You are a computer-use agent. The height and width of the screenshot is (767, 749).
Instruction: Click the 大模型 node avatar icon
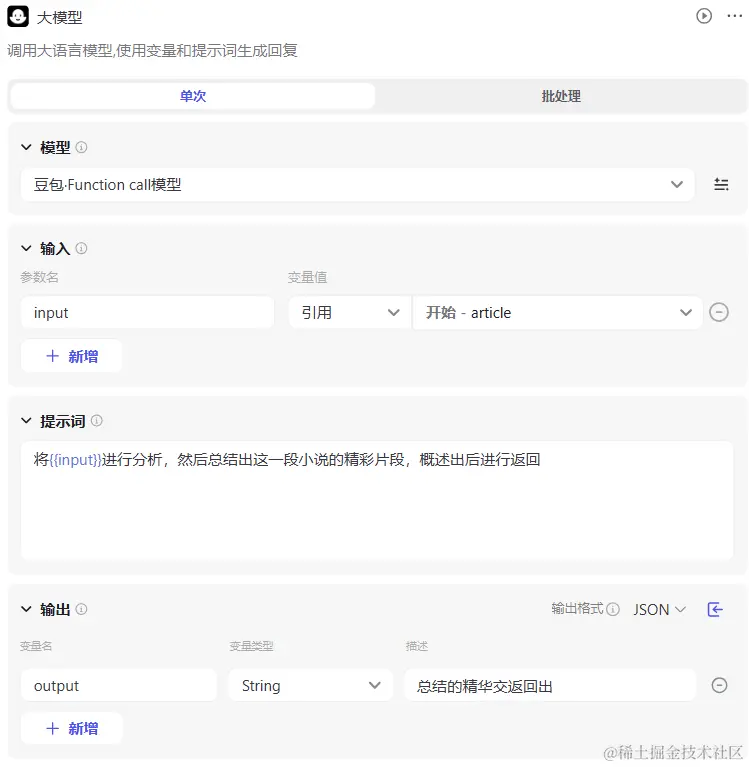pyautogui.click(x=18, y=17)
